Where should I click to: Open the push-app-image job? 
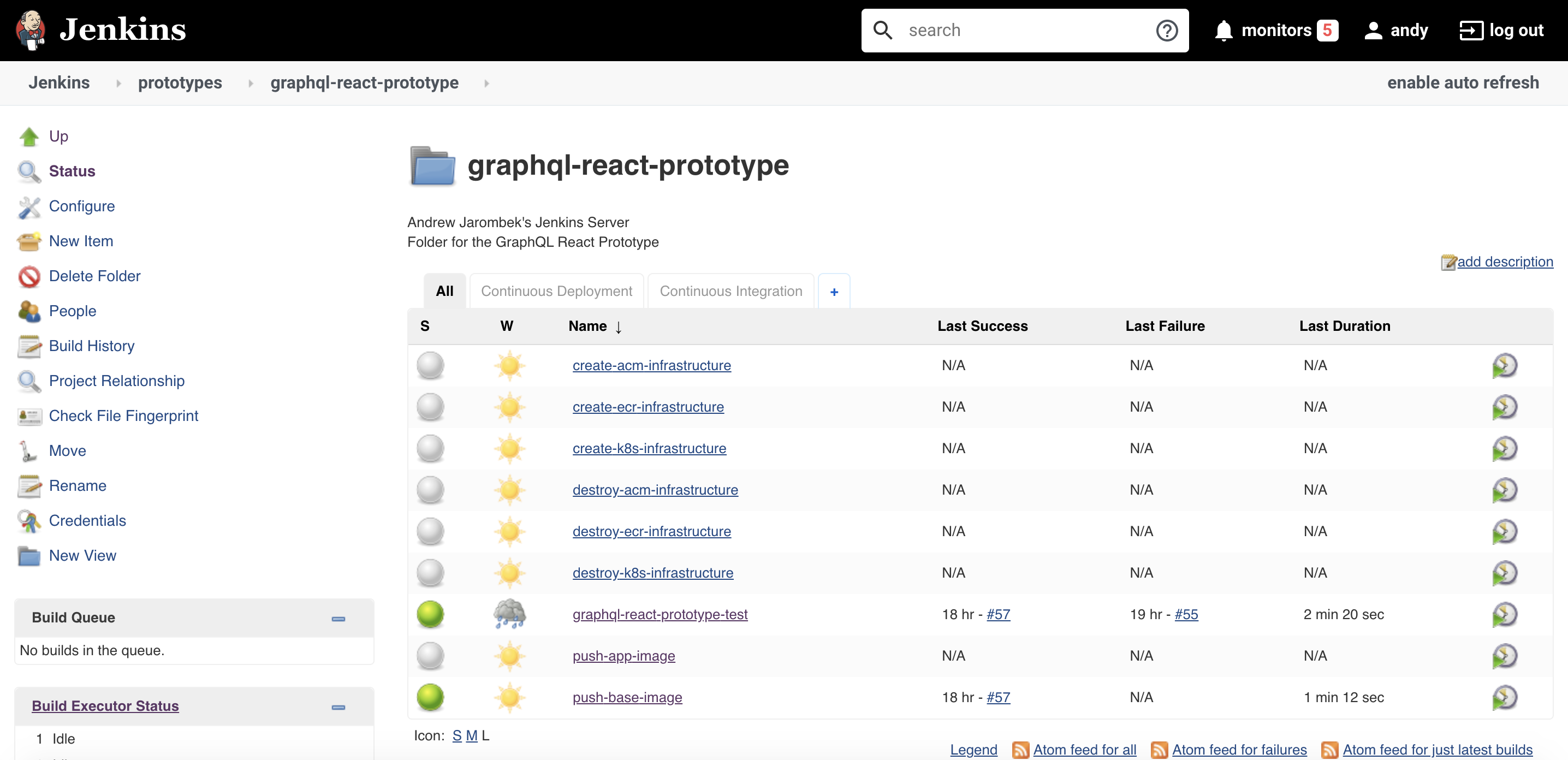click(623, 656)
